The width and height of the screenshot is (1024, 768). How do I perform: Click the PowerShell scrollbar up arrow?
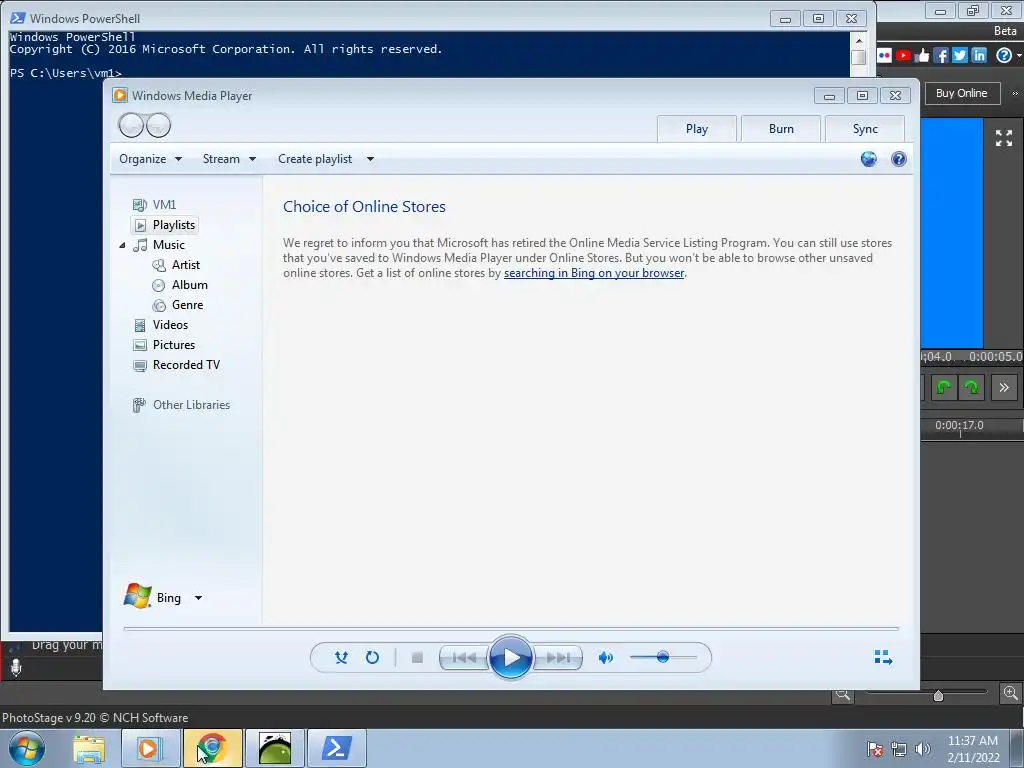click(x=859, y=40)
